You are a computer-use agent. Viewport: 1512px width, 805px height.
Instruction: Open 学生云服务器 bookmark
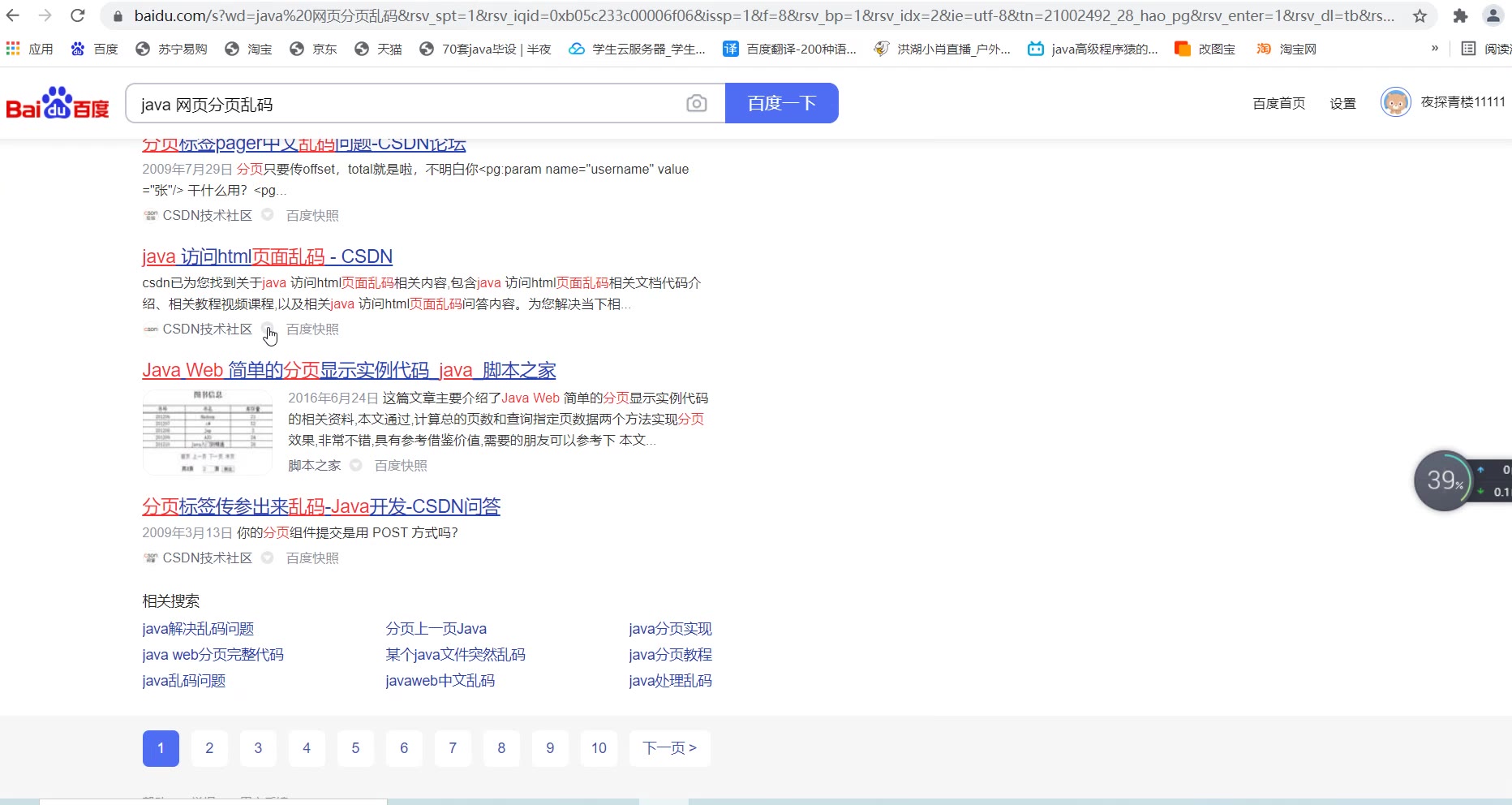pyautogui.click(x=637, y=49)
